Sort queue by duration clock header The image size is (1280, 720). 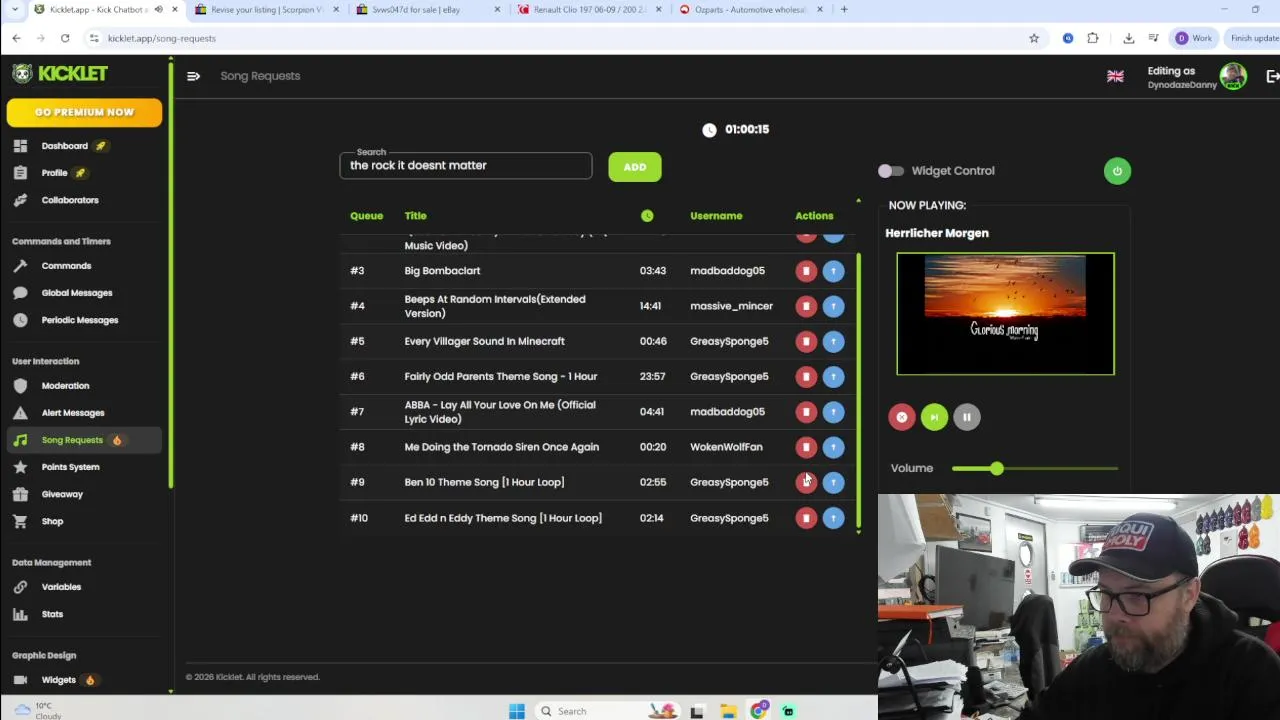coord(647,216)
